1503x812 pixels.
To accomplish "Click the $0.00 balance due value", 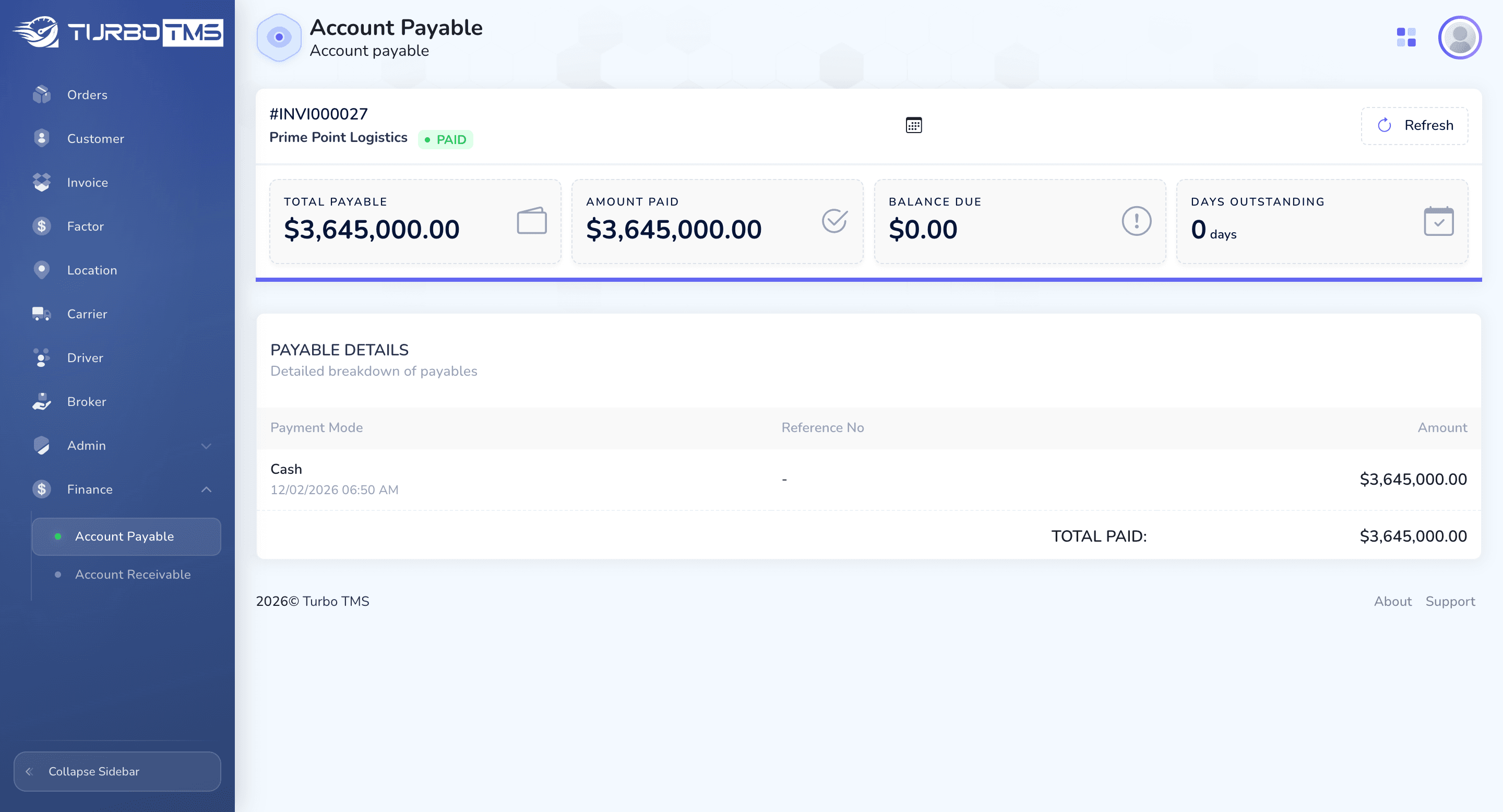I will 923,229.
